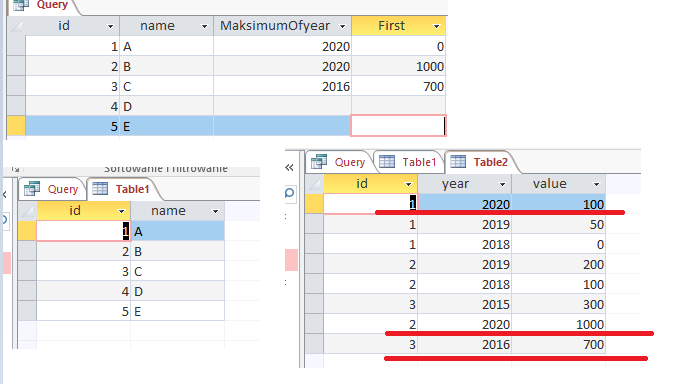
Task: Click name column header in Query
Action: (166, 26)
